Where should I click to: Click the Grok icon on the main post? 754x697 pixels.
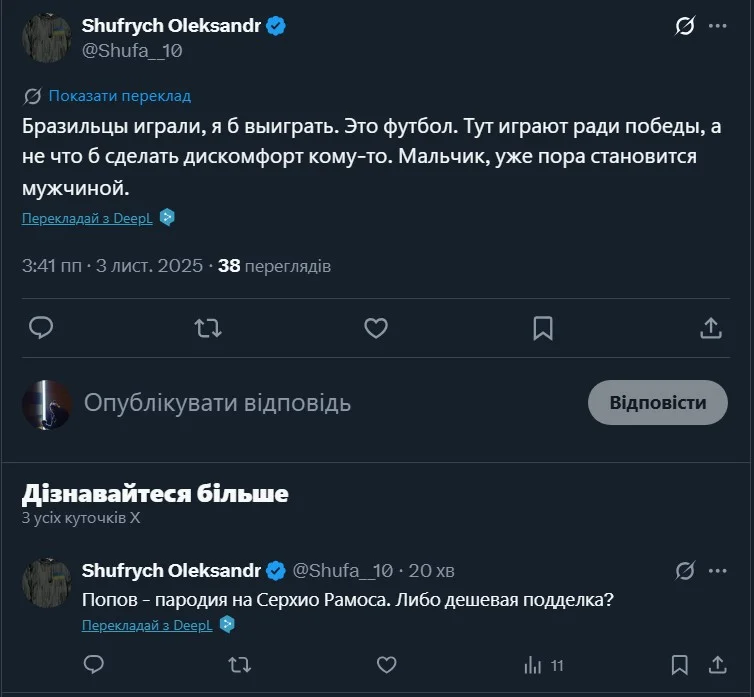pos(685,27)
